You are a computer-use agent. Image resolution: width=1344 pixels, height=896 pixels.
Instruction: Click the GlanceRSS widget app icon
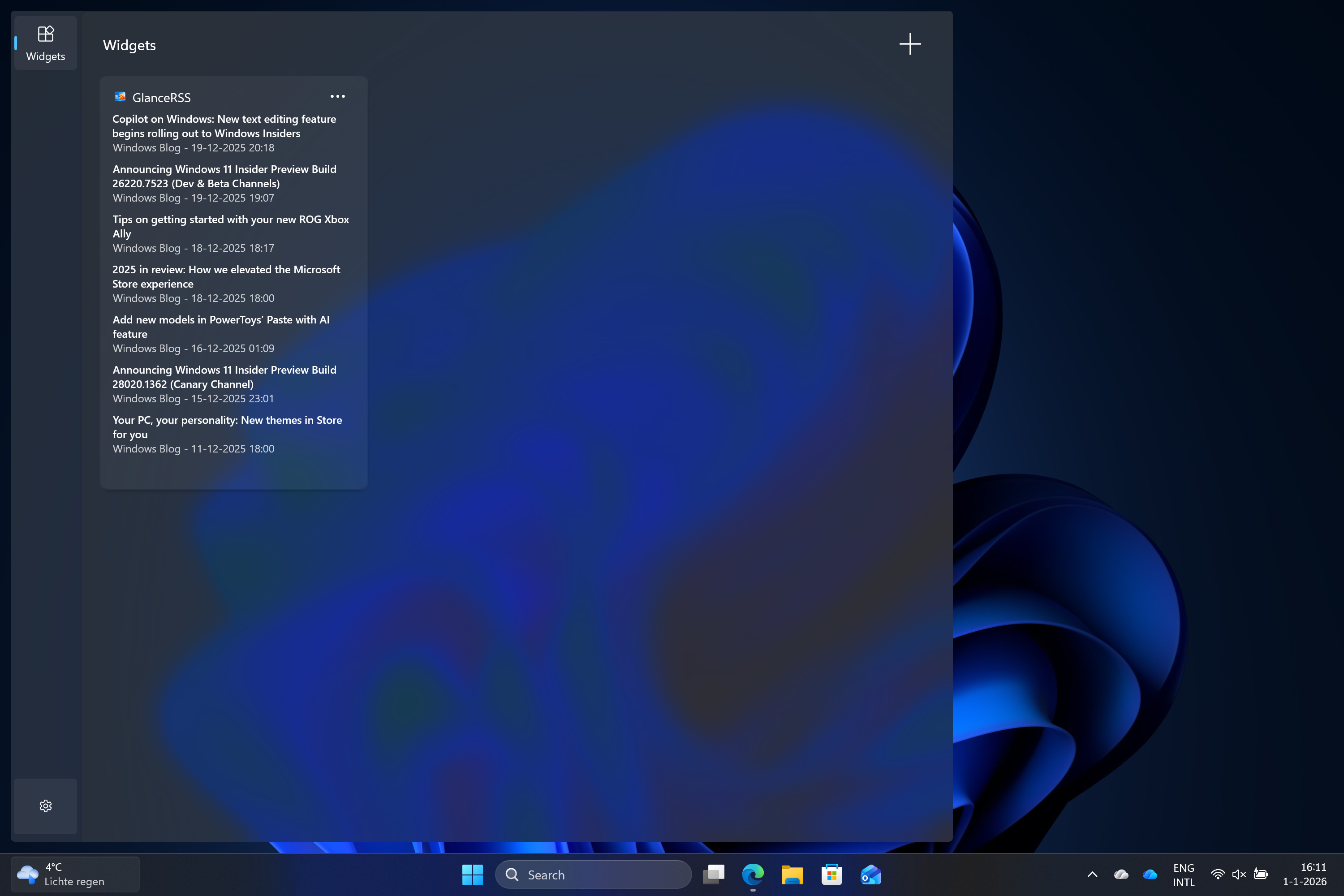(x=120, y=97)
